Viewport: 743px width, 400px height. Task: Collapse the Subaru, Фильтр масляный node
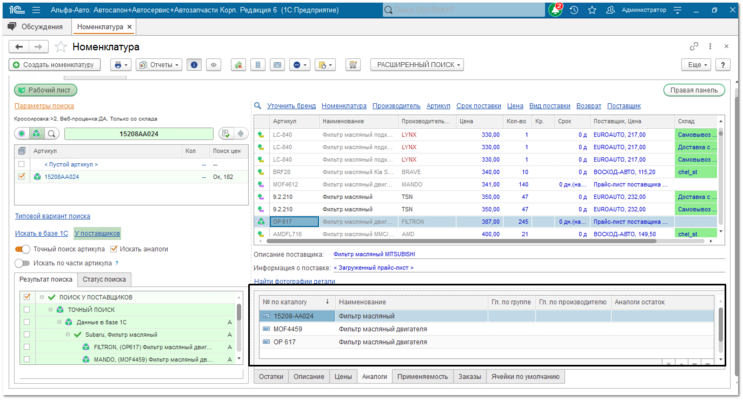point(68,335)
